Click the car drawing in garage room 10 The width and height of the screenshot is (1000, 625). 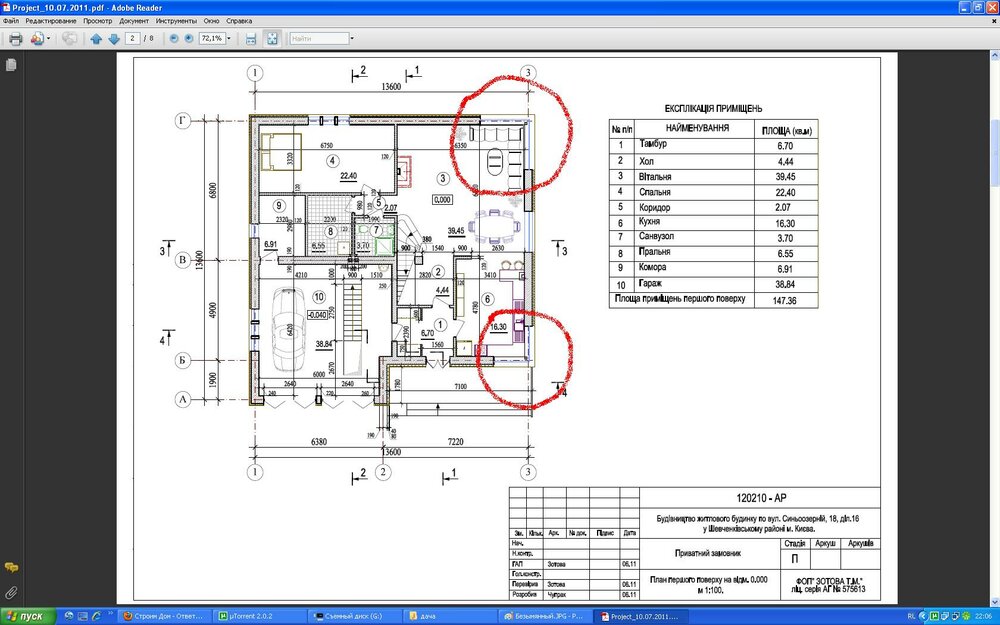(288, 329)
